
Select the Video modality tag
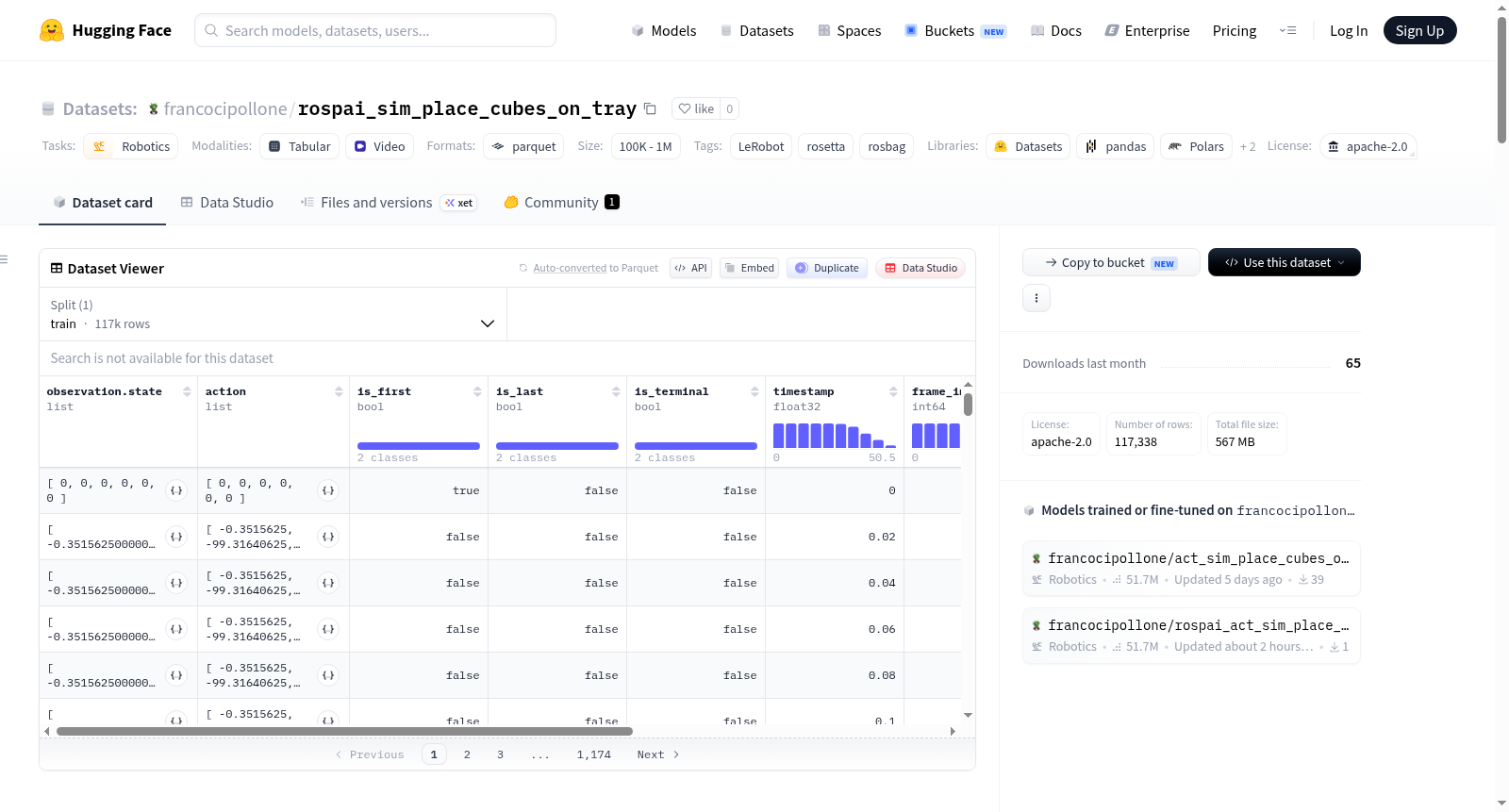[x=380, y=146]
